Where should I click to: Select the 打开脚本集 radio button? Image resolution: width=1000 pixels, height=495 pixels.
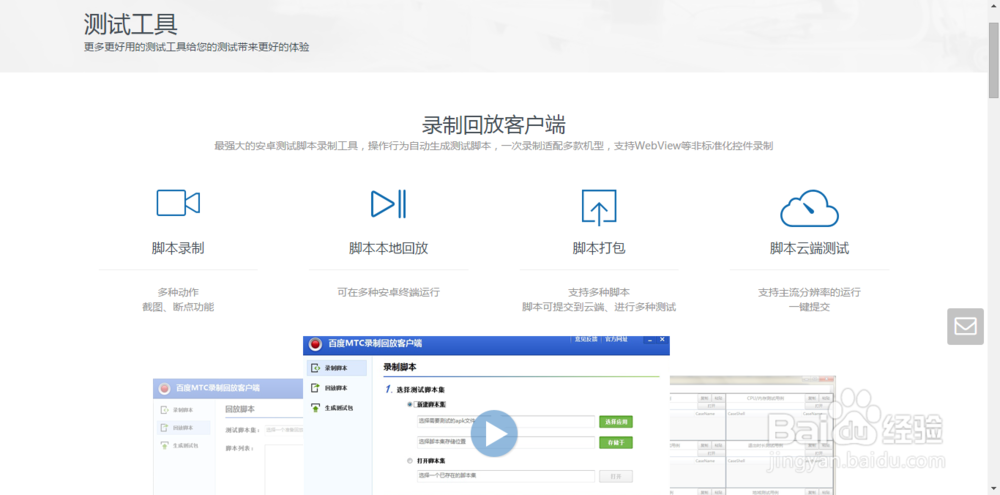(x=409, y=461)
